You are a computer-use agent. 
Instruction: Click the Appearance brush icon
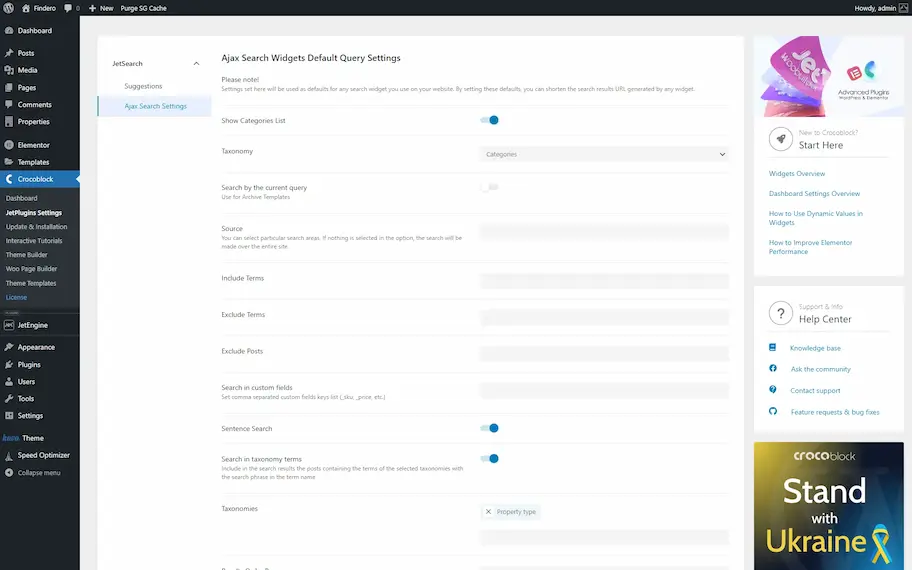tap(9, 347)
